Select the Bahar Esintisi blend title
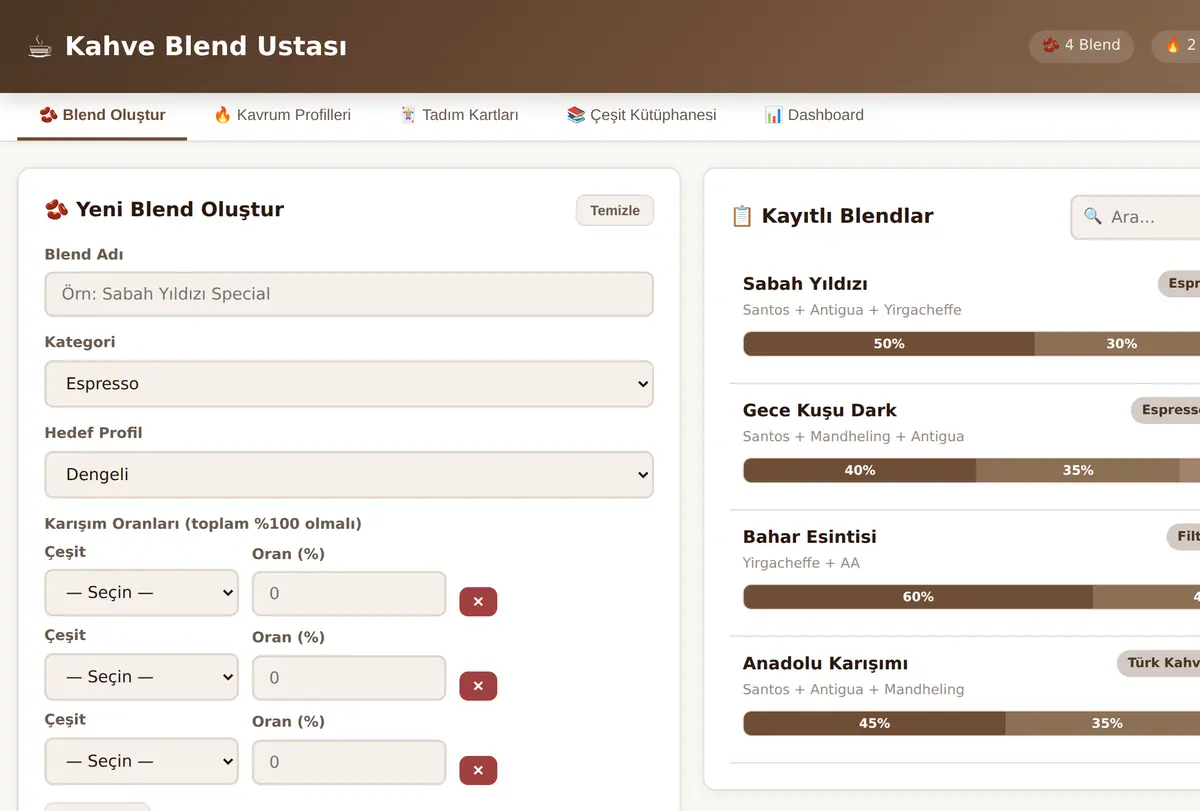Image resolution: width=1200 pixels, height=811 pixels. 810,537
